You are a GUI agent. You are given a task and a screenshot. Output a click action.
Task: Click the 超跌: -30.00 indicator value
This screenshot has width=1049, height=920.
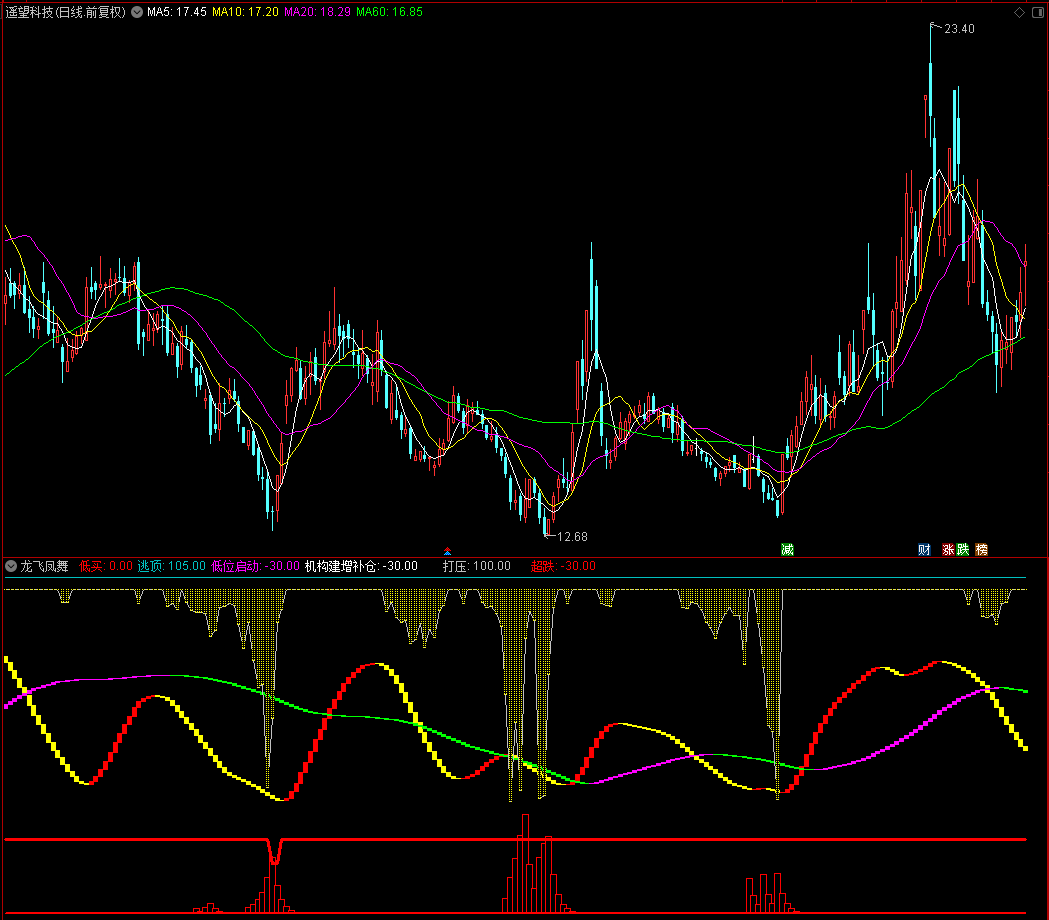click(563, 566)
